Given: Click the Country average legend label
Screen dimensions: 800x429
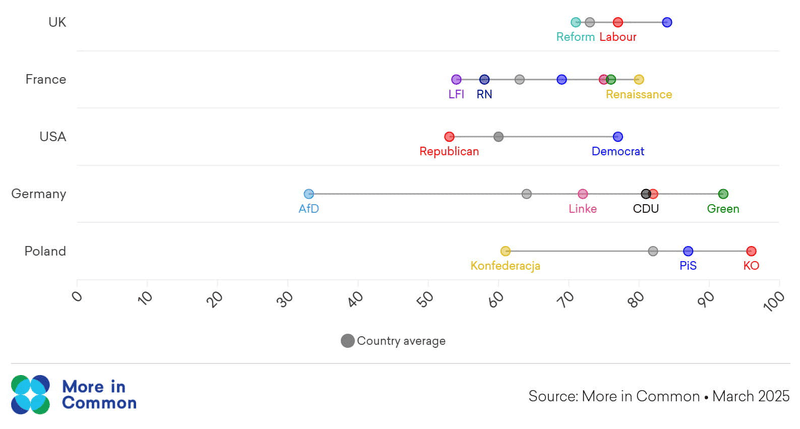Looking at the screenshot, I should pyautogui.click(x=401, y=341).
